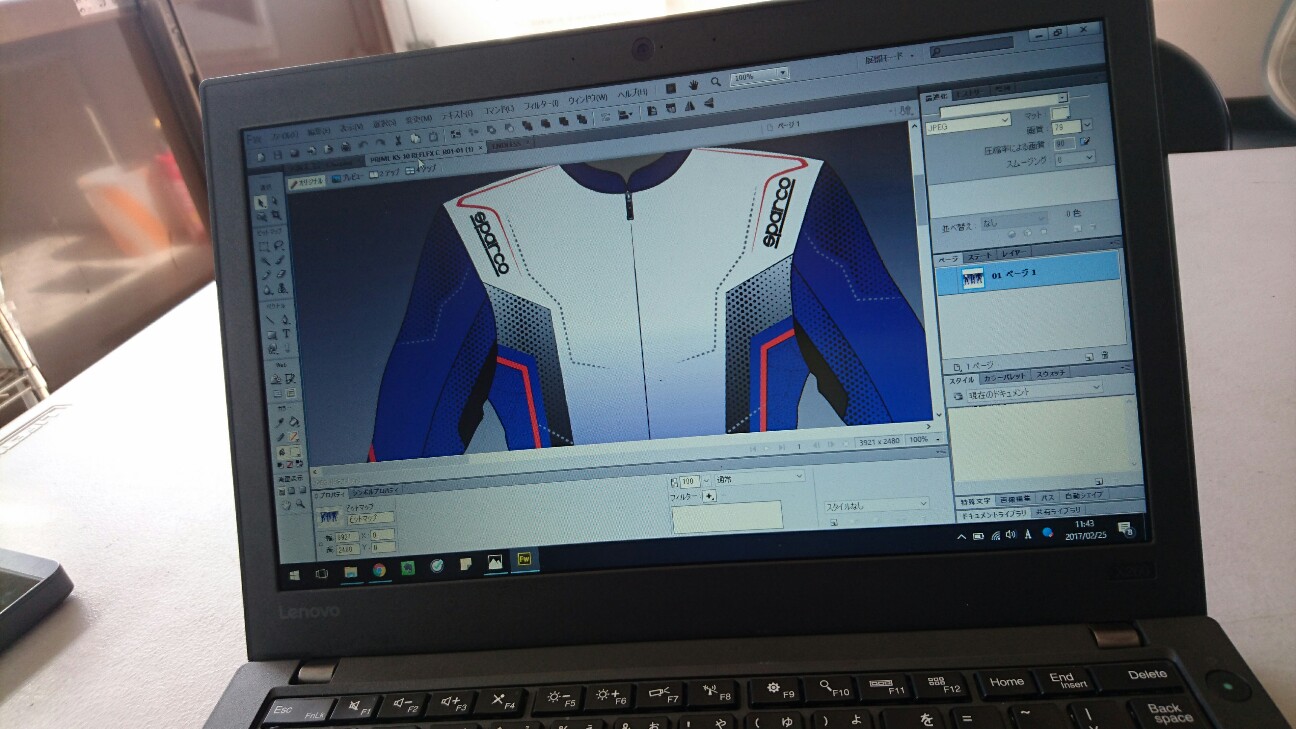Open the スムージング smoothing dropdown
The height and width of the screenshot is (729, 1296).
(x=1089, y=158)
